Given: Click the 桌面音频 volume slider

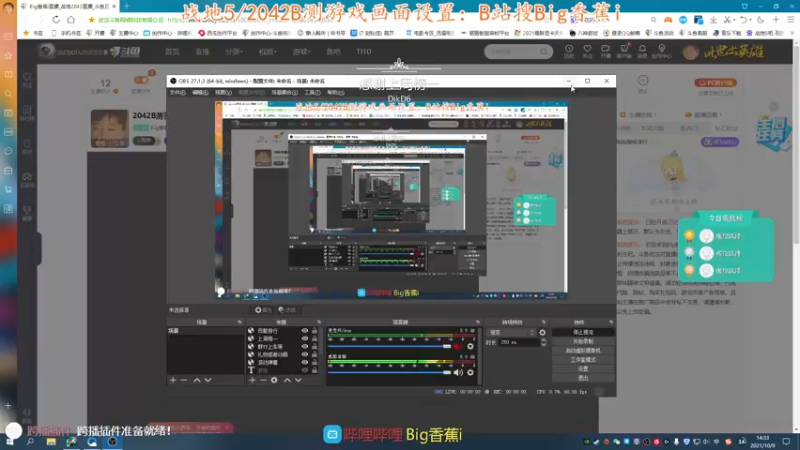Looking at the screenshot, I should [x=390, y=372].
